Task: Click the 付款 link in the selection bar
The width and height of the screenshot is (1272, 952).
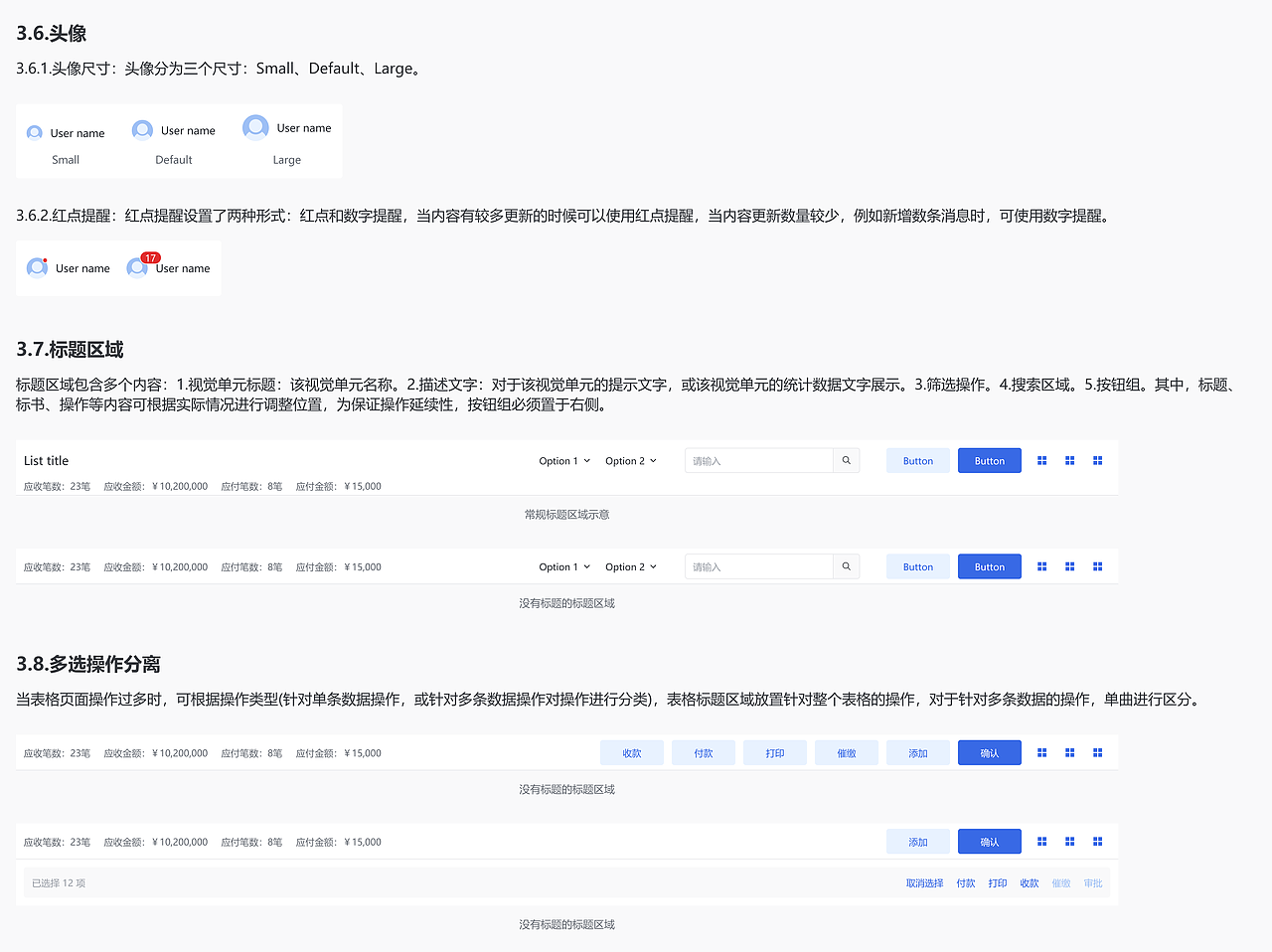Action: click(965, 882)
